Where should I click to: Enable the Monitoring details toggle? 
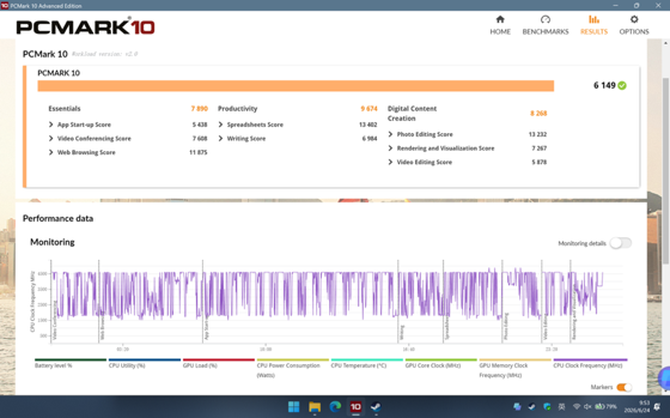[620, 243]
